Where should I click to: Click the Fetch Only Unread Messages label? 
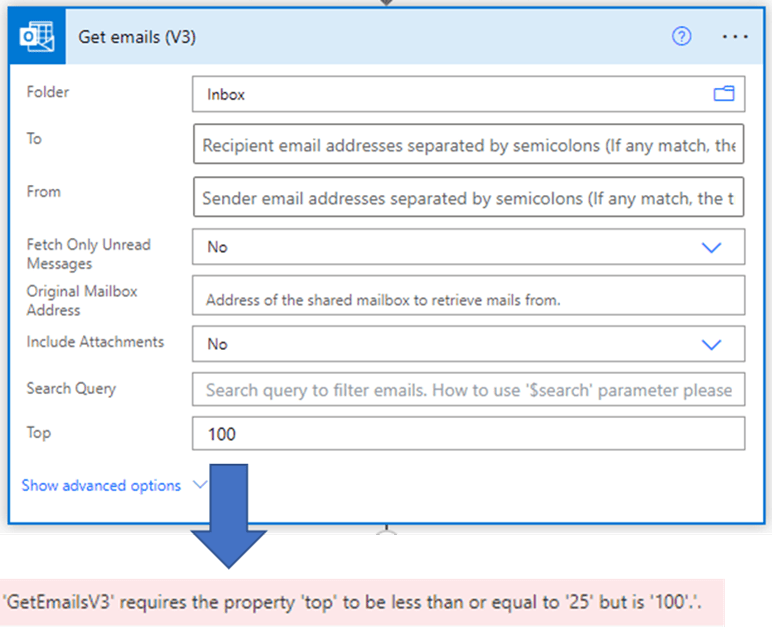tap(89, 254)
